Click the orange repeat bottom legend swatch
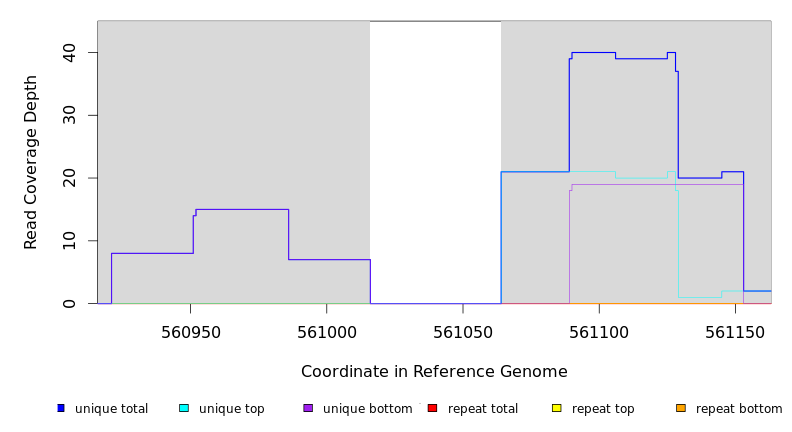 tap(681, 408)
